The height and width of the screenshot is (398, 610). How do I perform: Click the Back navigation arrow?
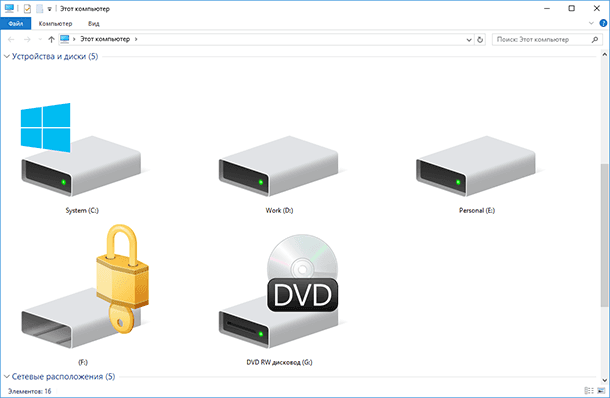coord(11,39)
